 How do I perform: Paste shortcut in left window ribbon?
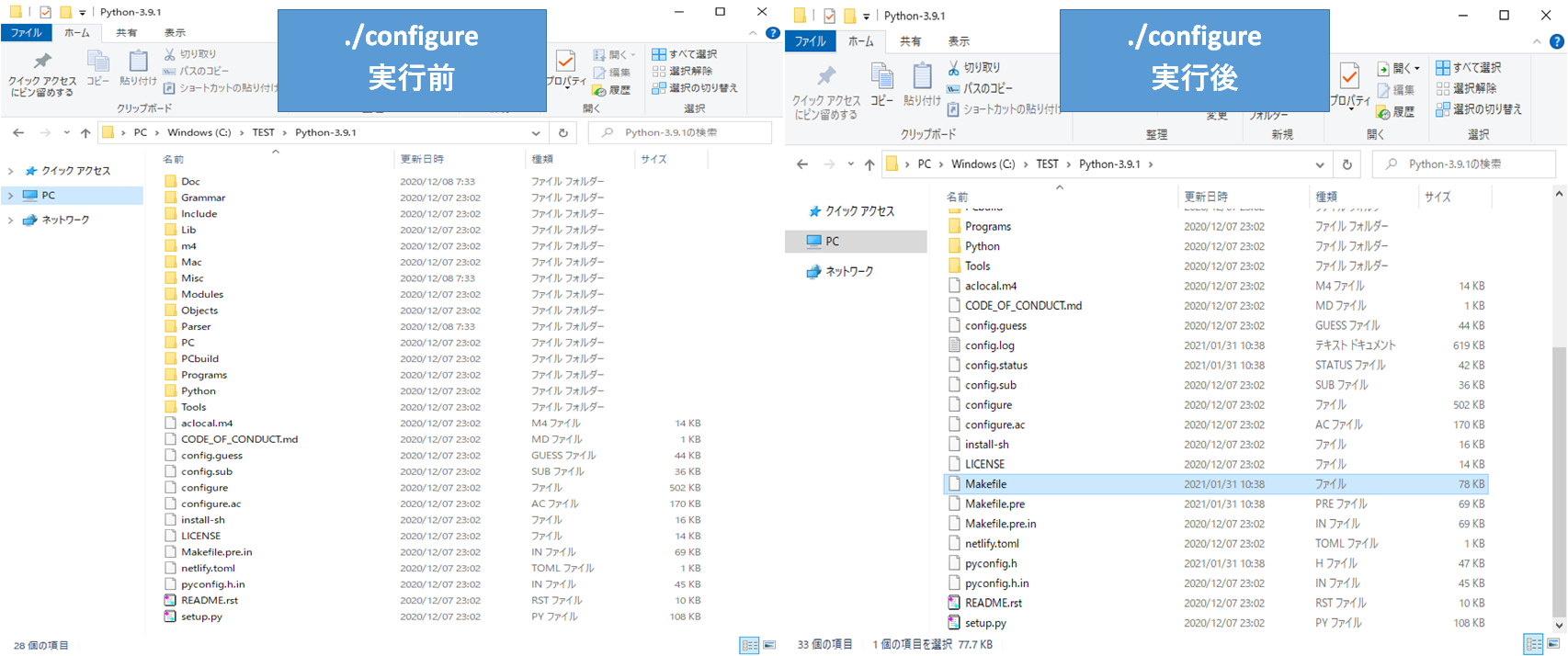(221, 88)
